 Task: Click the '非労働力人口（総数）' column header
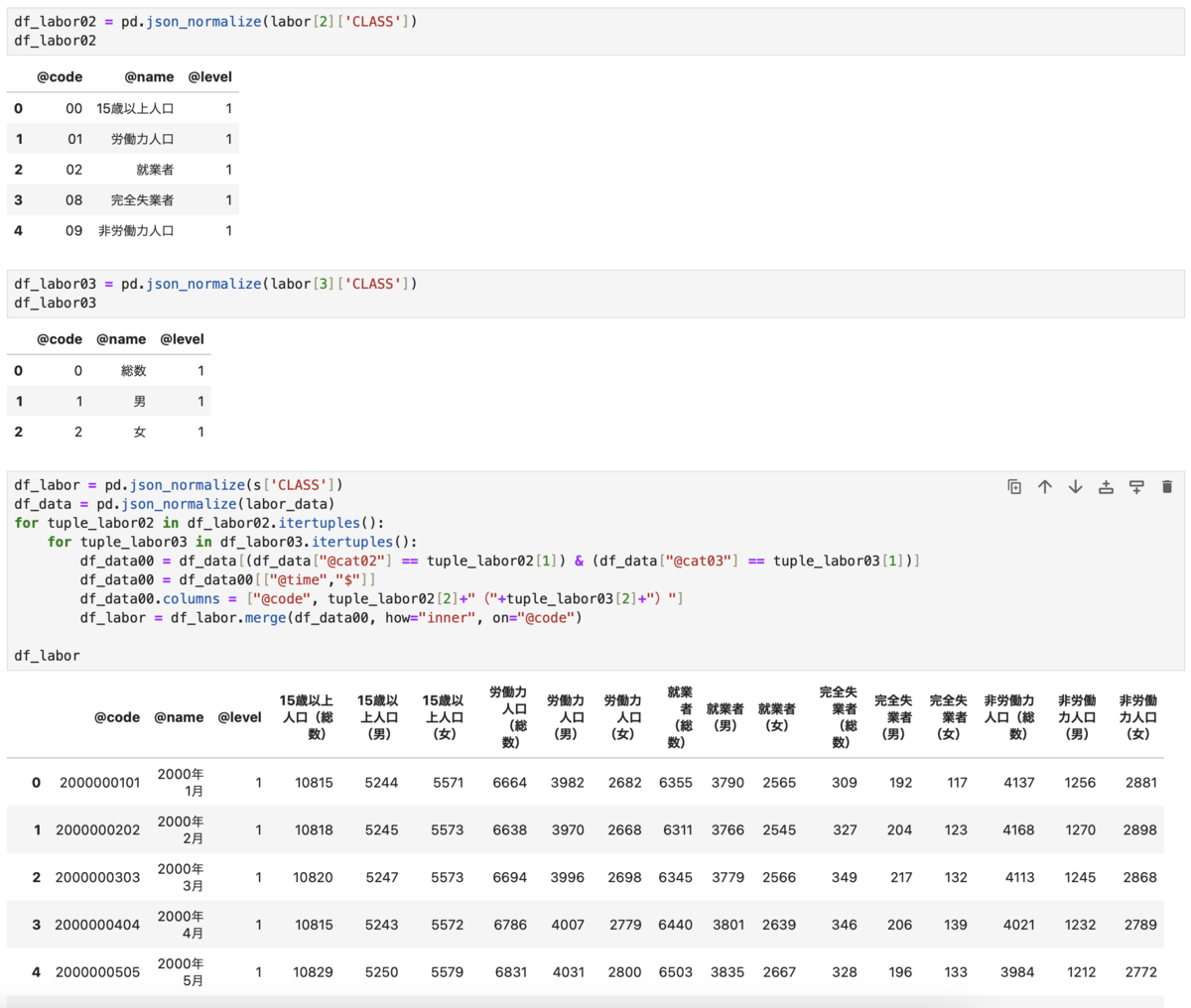(1009, 717)
